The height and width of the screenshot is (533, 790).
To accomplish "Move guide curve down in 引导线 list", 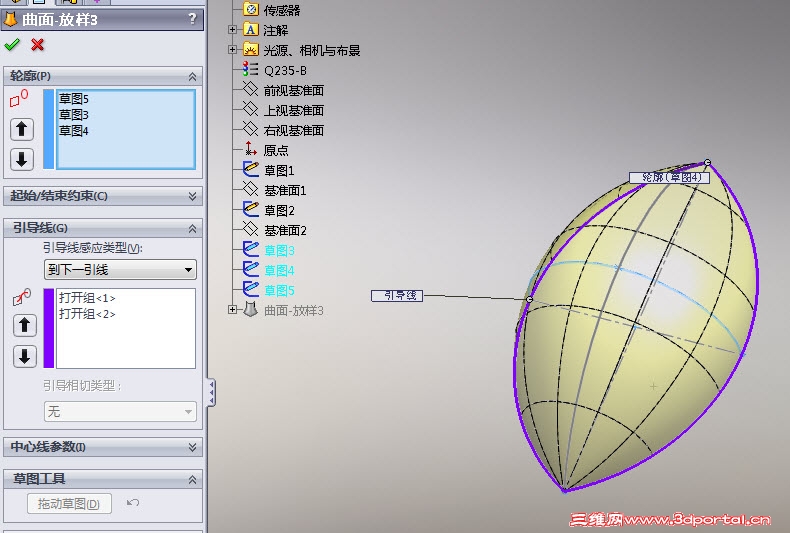I will tap(25, 356).
